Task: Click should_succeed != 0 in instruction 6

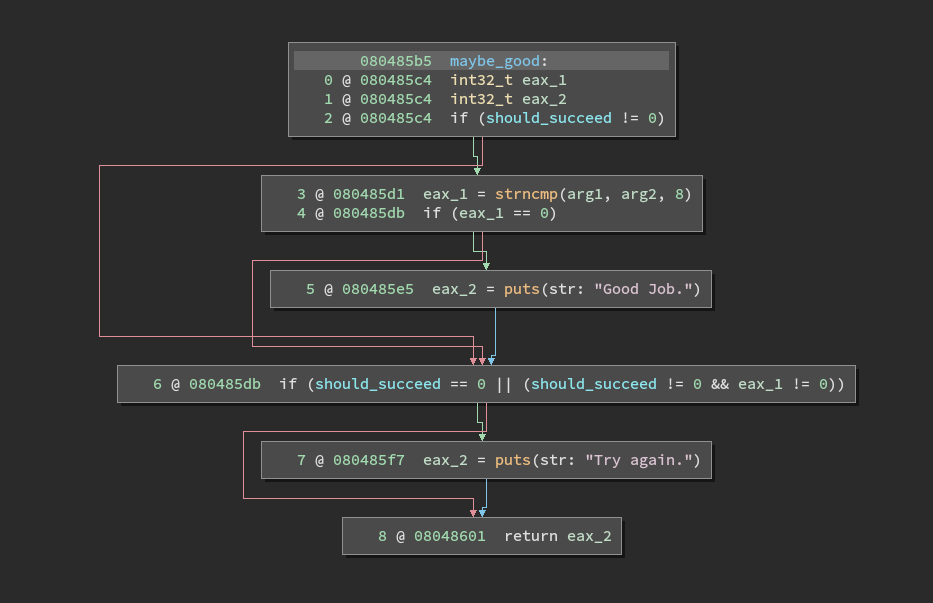Action: coord(616,385)
